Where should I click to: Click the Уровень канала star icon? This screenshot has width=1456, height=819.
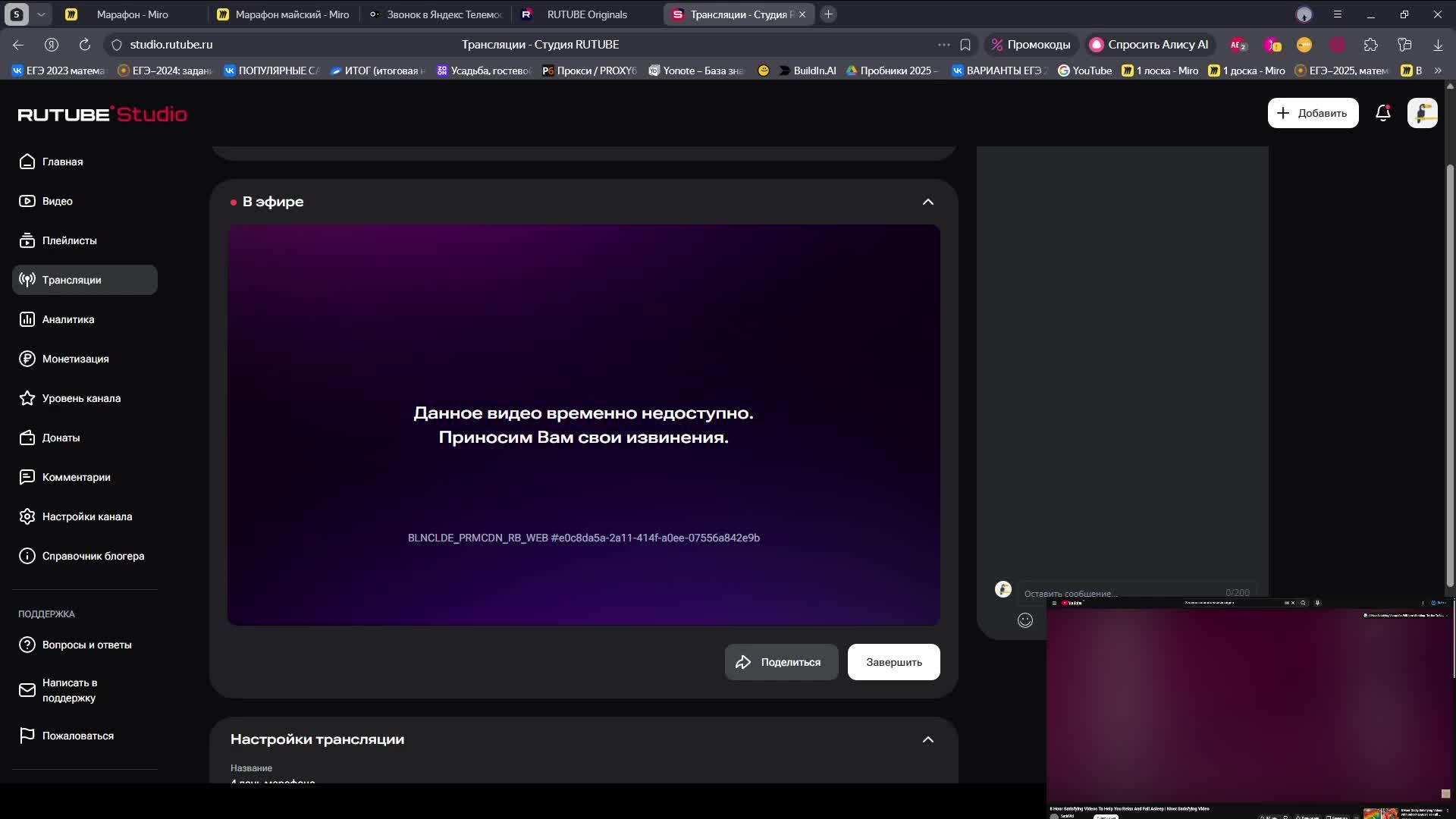[x=27, y=398]
